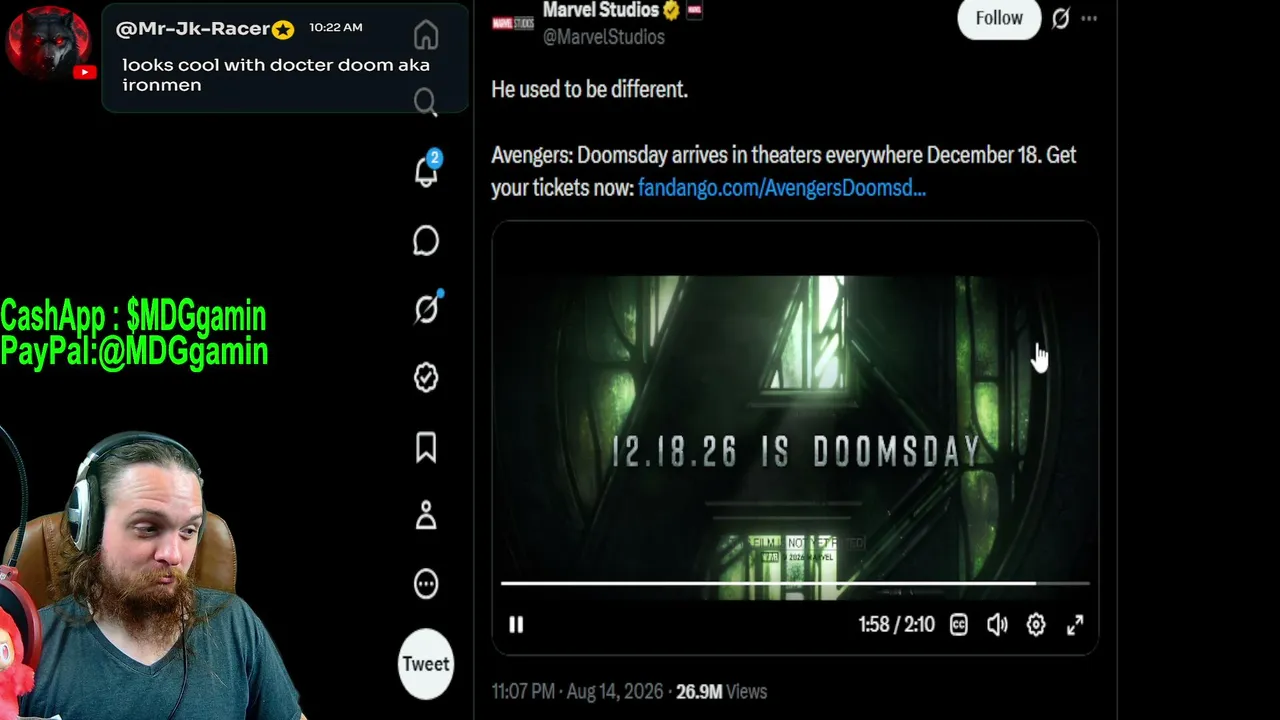Click the @Mr-Jk-Racer chat username
The image size is (1280, 720).
click(193, 29)
